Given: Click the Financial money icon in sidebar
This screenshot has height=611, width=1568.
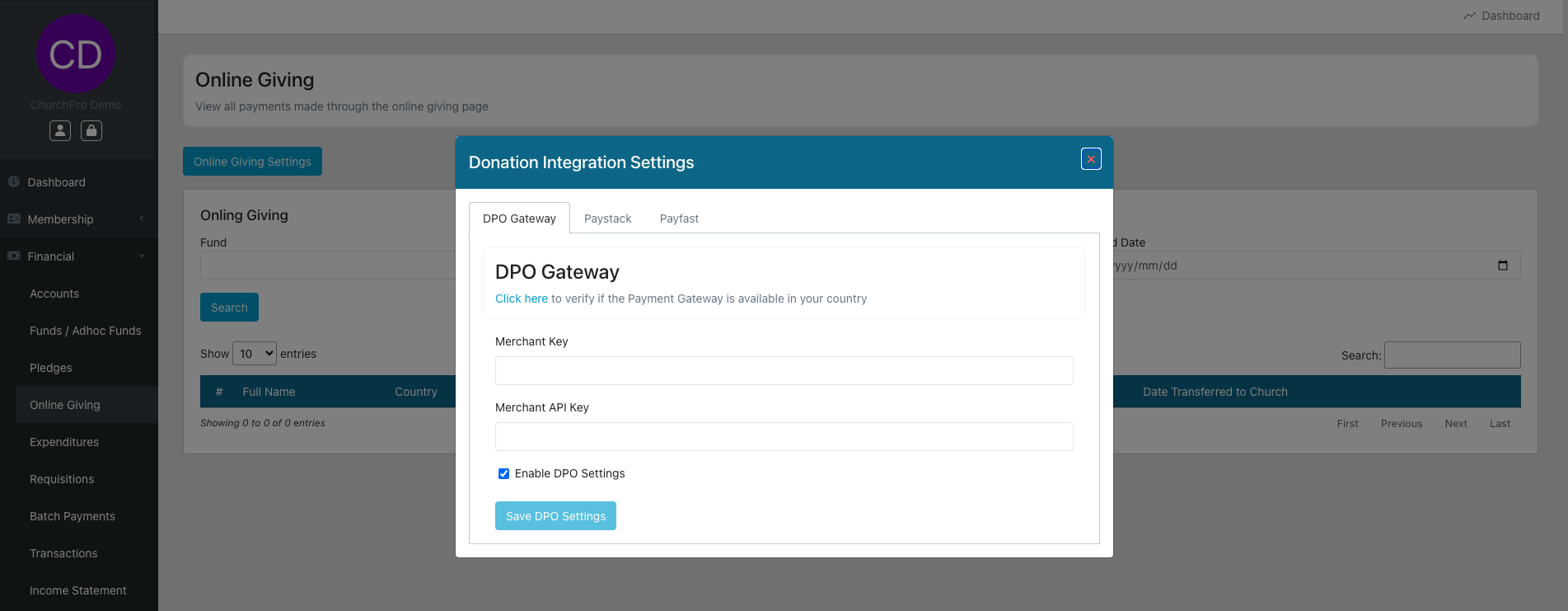Looking at the screenshot, I should tap(14, 256).
